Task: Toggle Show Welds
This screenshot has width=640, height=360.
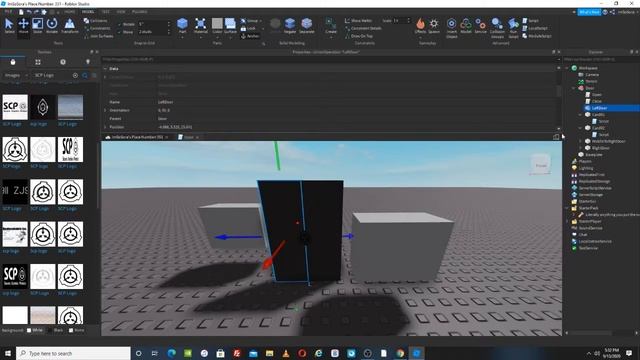Action: pyautogui.click(x=358, y=20)
